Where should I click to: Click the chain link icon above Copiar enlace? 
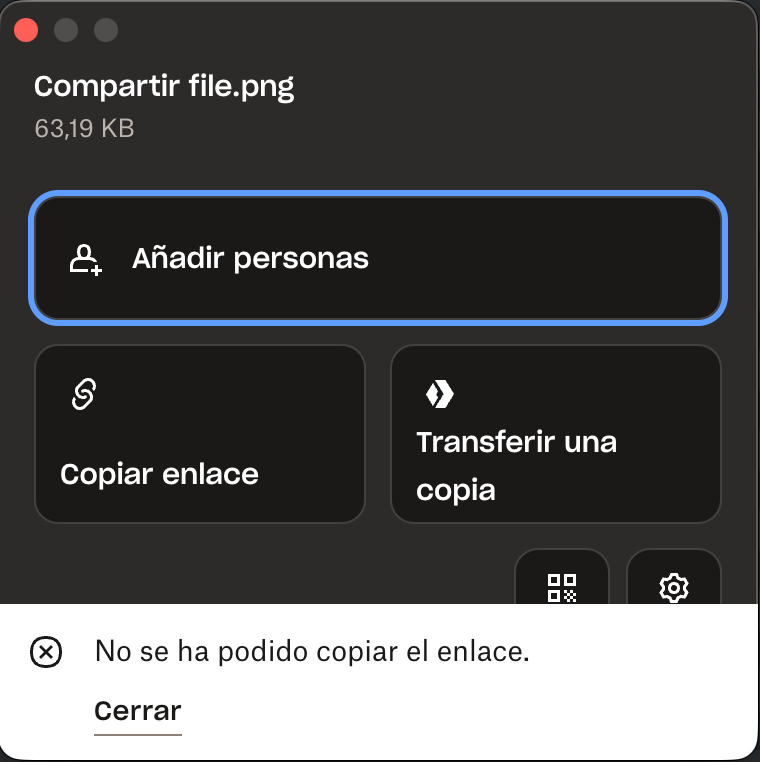click(84, 395)
